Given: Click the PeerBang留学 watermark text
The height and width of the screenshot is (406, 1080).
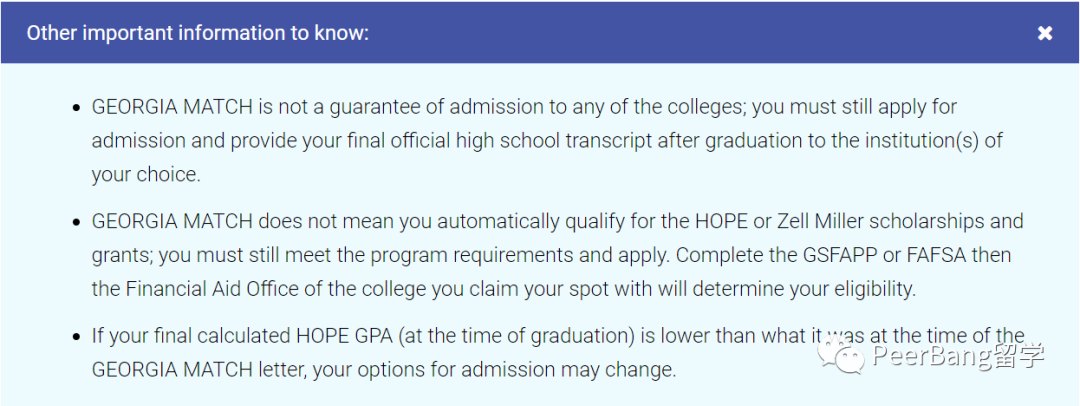Looking at the screenshot, I should (957, 356).
